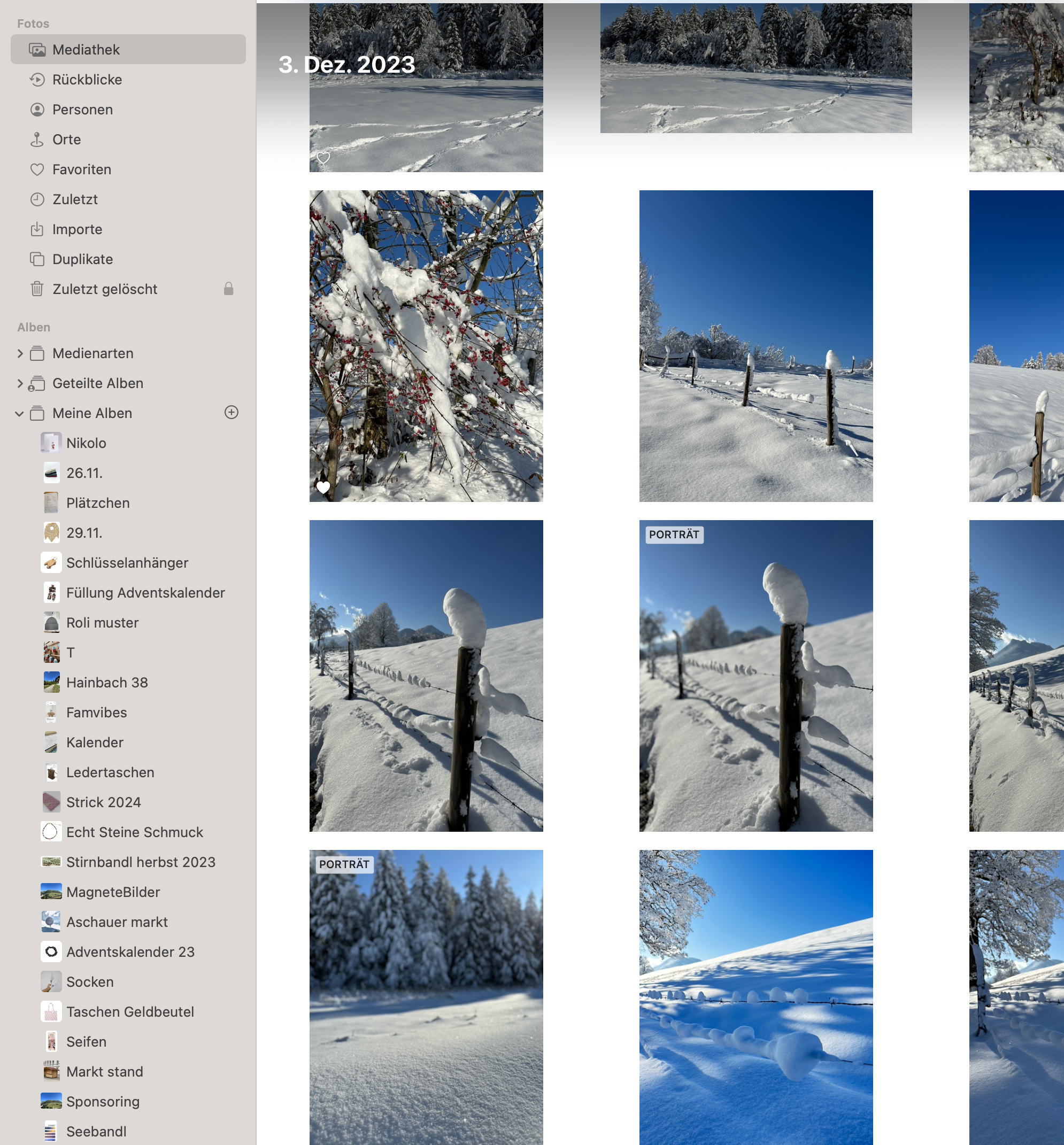Select the blurred pine forest PORTRÄT photo
This screenshot has width=1064, height=1145.
point(426,996)
